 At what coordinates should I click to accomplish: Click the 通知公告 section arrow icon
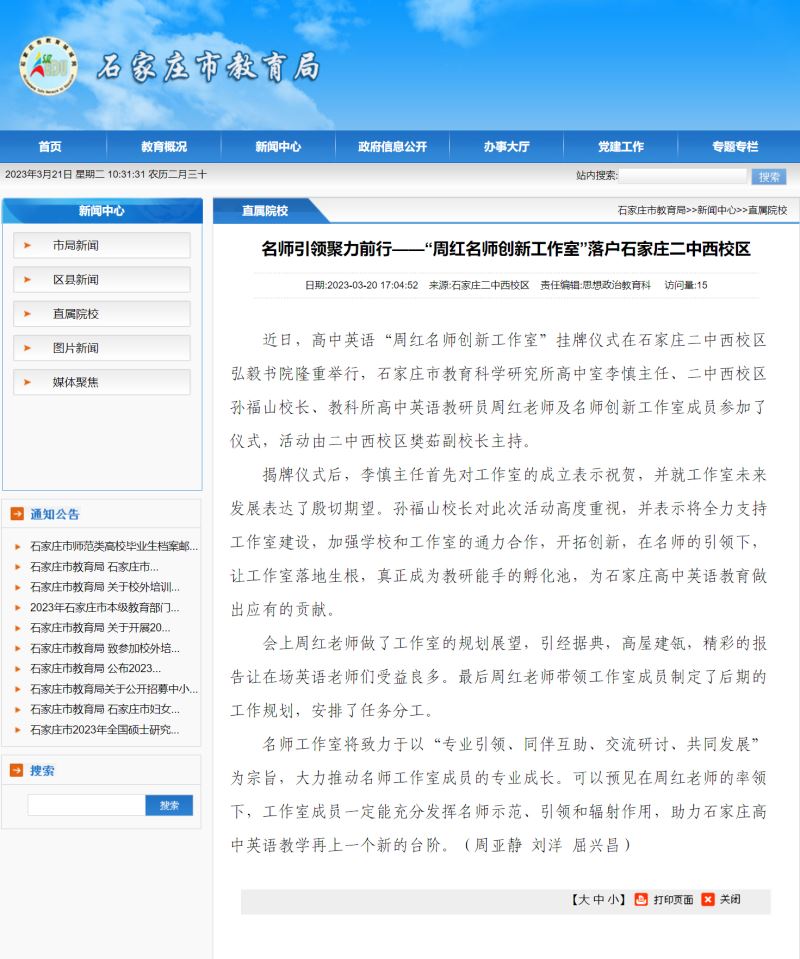pos(17,514)
